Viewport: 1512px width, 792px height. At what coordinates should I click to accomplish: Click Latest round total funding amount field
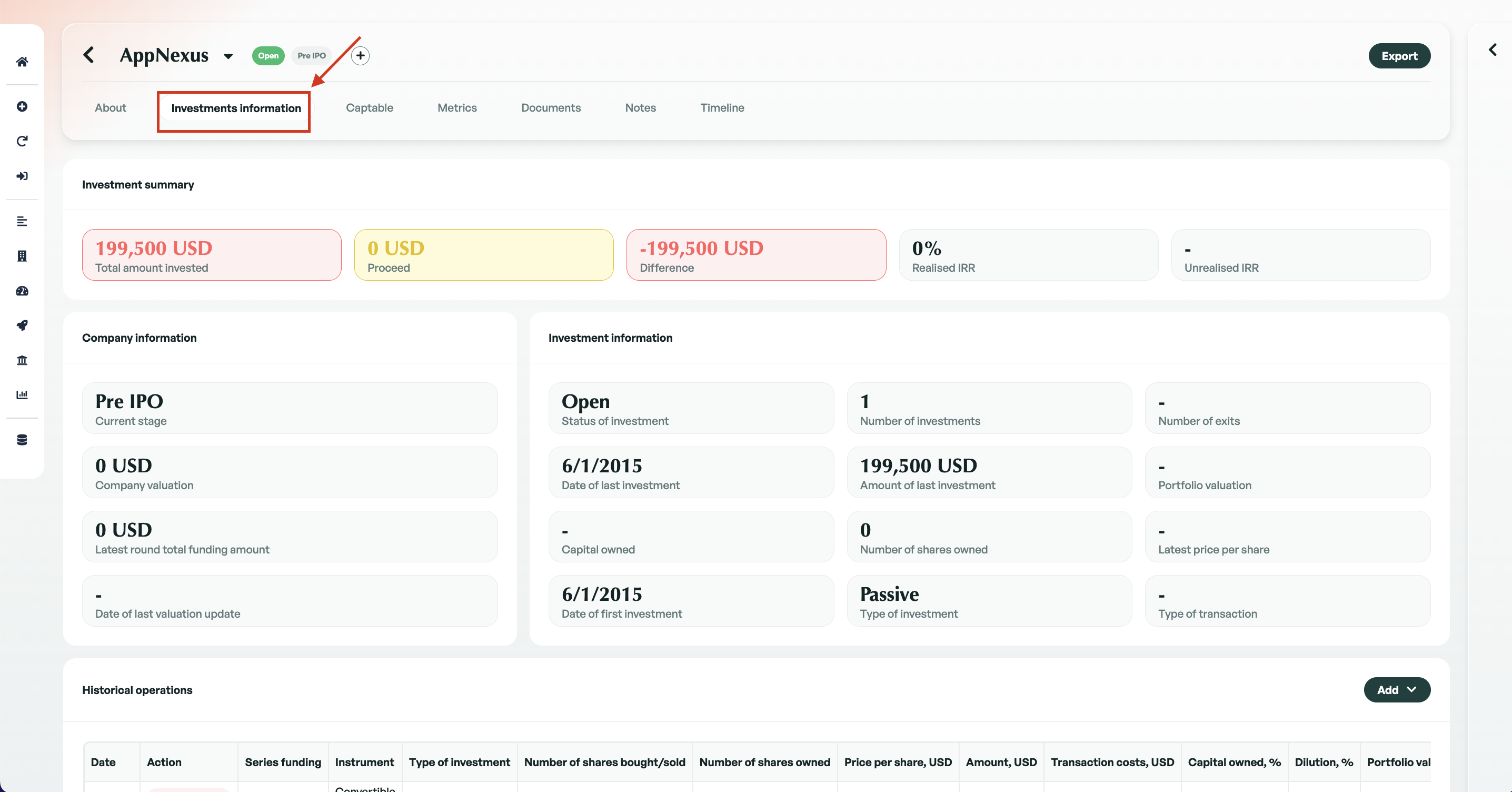click(290, 537)
